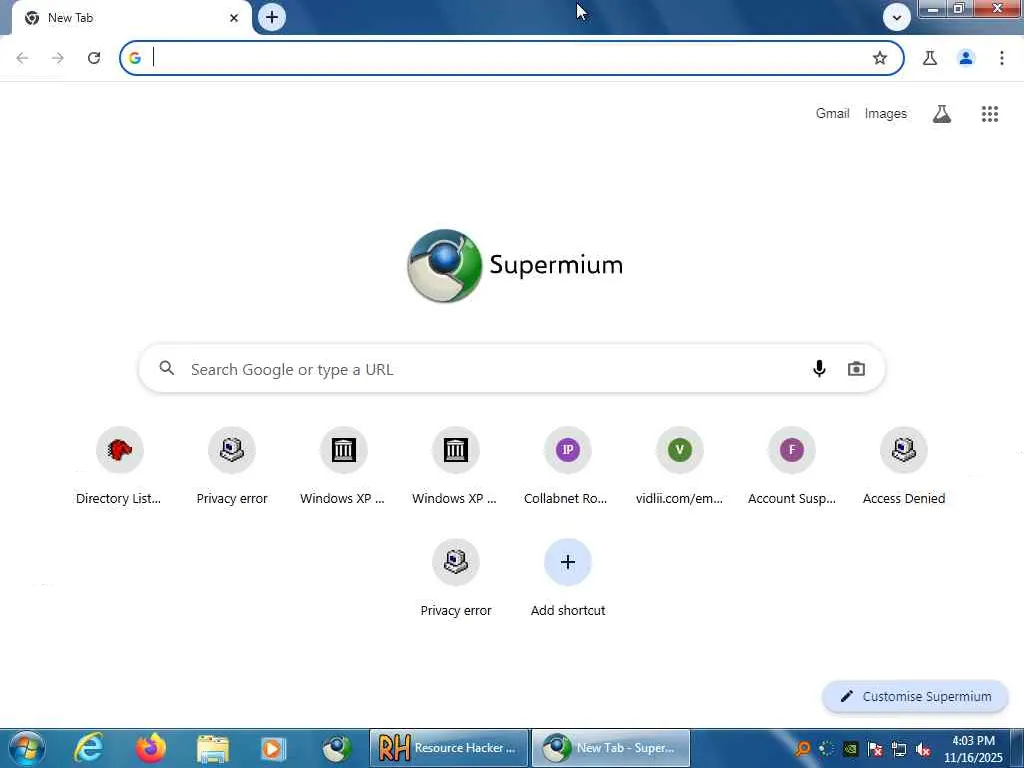Open a new tab with plus button
This screenshot has width=1024, height=768.
(x=272, y=17)
